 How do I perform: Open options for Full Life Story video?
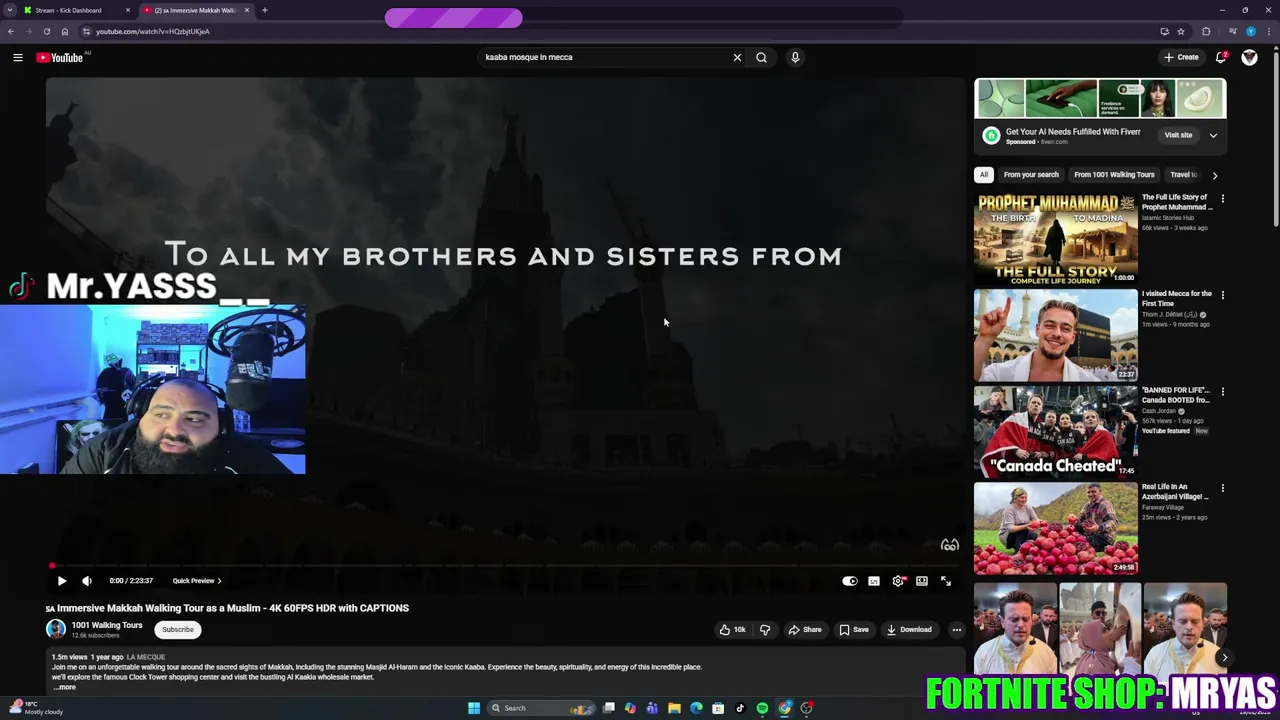tap(1222, 199)
